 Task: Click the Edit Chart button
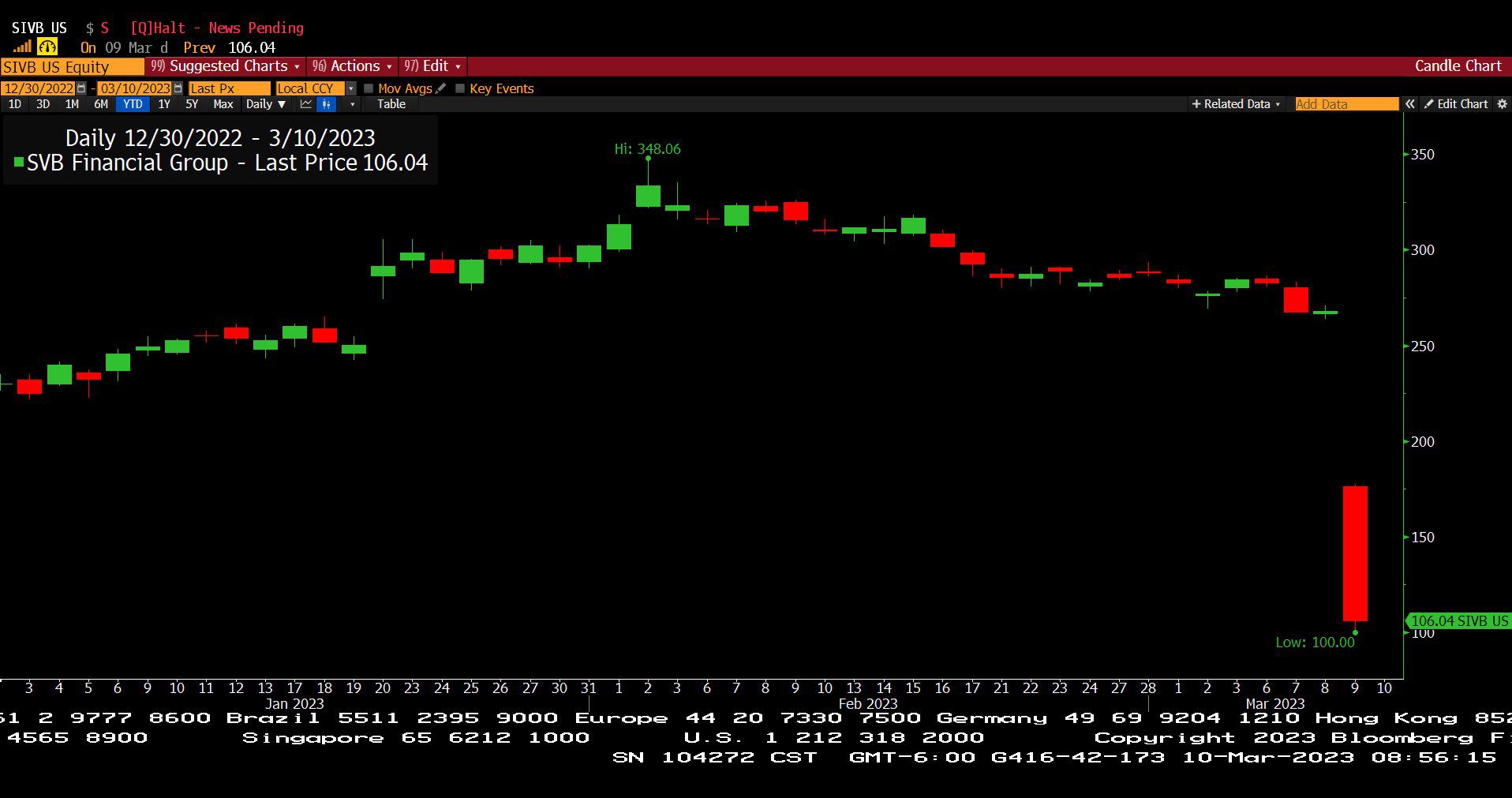[1456, 104]
